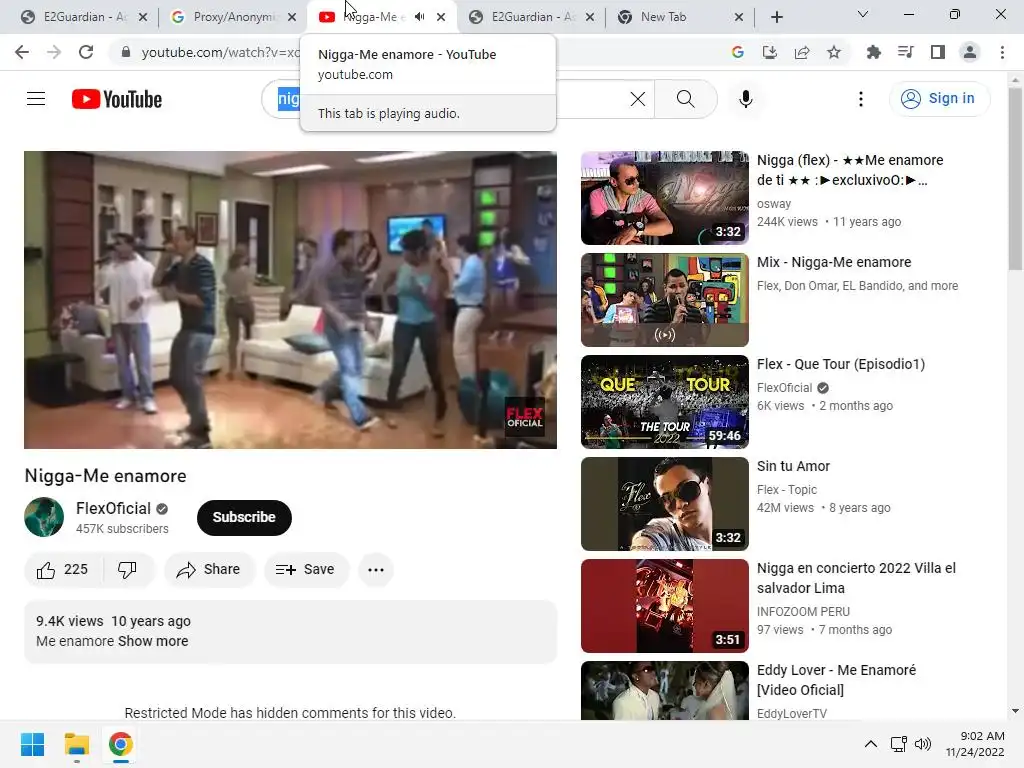The image size is (1024, 768).
Task: Reload the current page
Action: [x=86, y=52]
